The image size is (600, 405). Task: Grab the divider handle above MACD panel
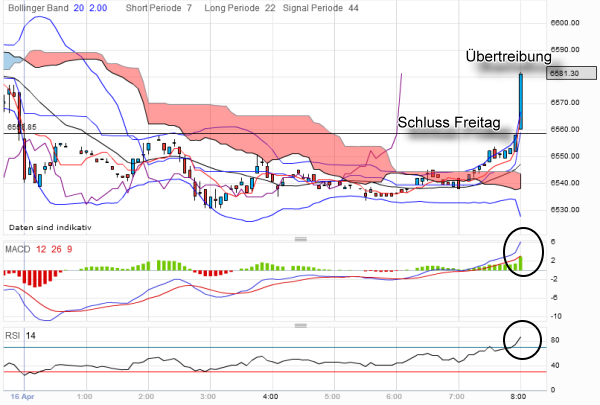coord(301,239)
